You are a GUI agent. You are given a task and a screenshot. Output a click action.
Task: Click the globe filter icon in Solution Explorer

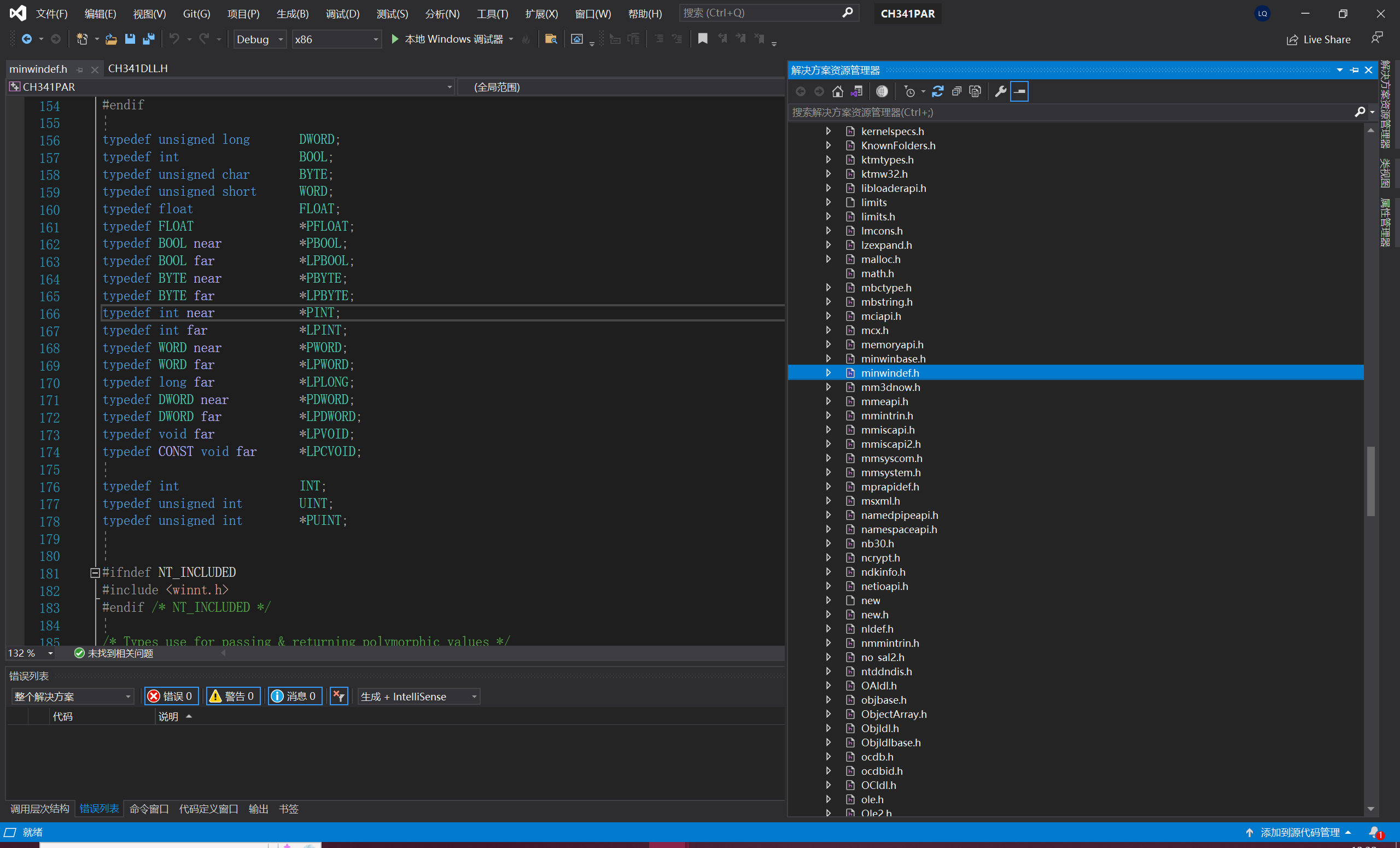[x=882, y=91]
